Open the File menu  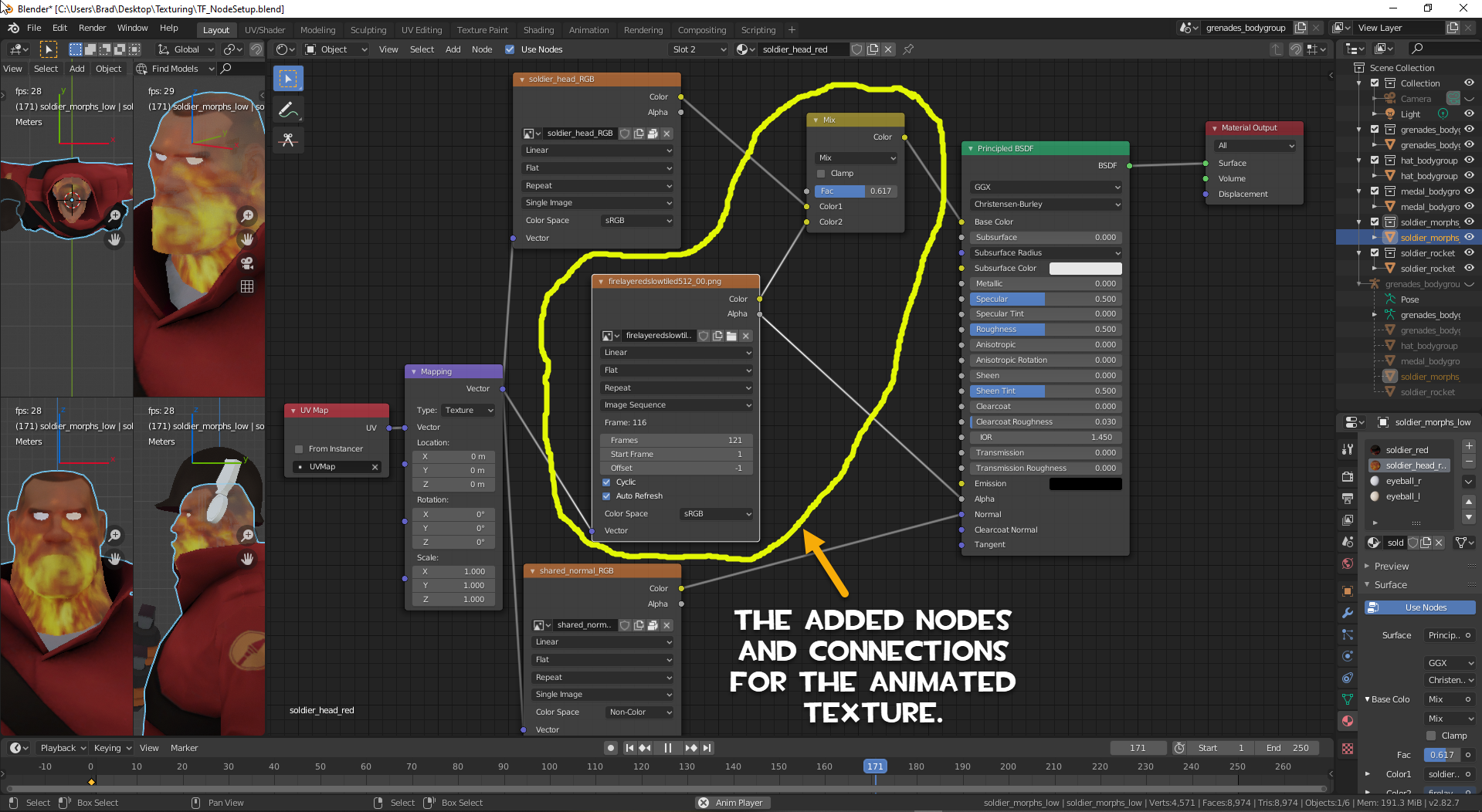(x=34, y=28)
